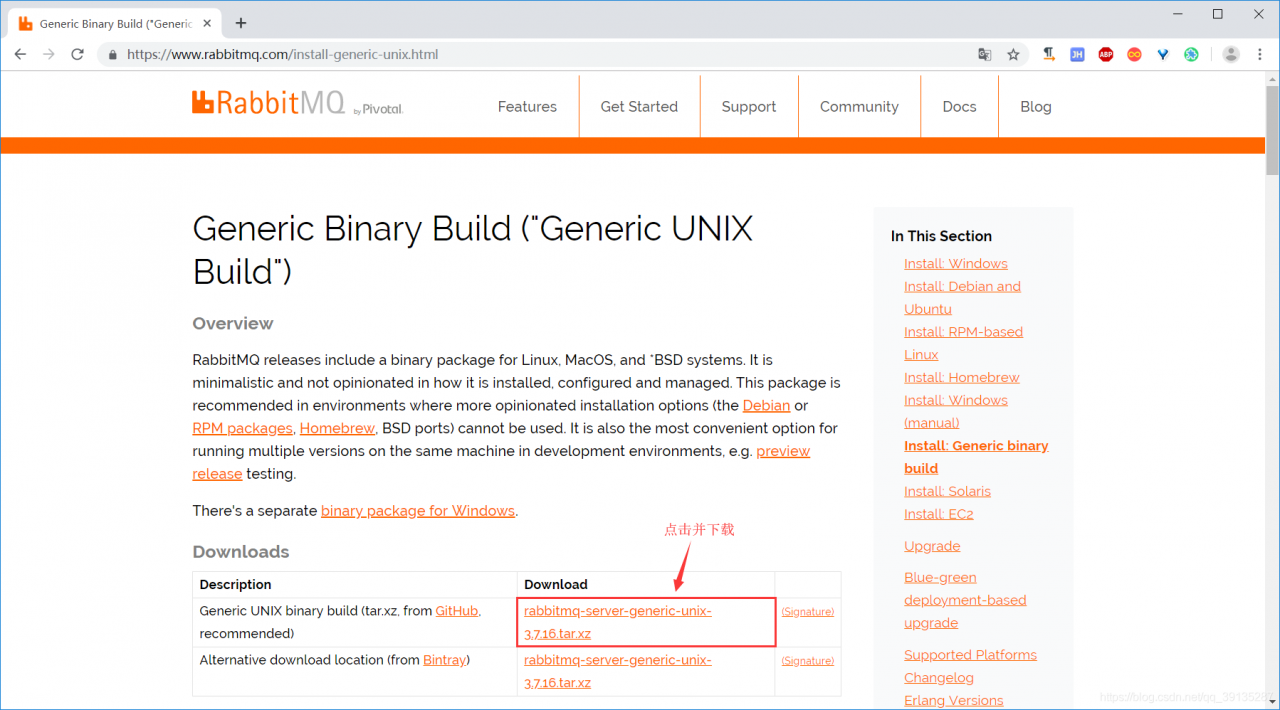Open Chrome three-dot menu
Screen dimensions: 1280x710
[1260, 54]
